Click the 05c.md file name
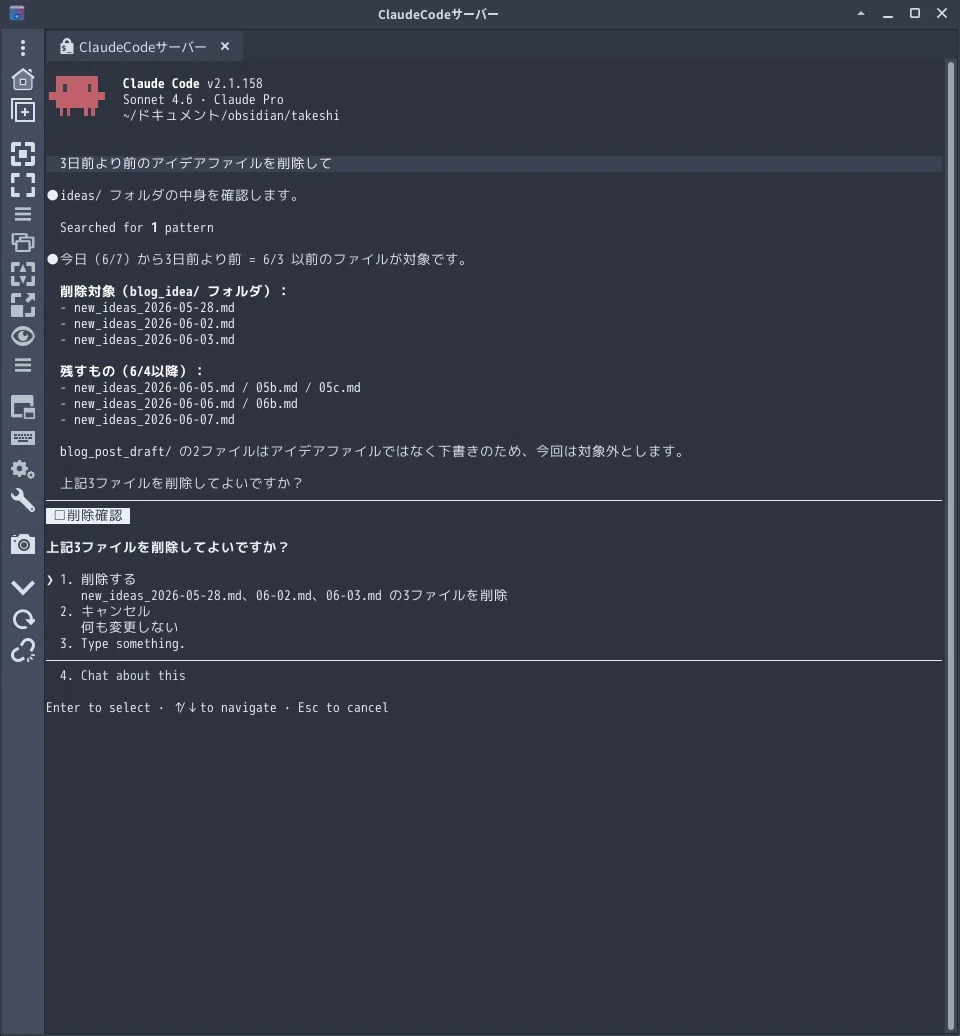Image resolution: width=960 pixels, height=1036 pixels. click(340, 388)
